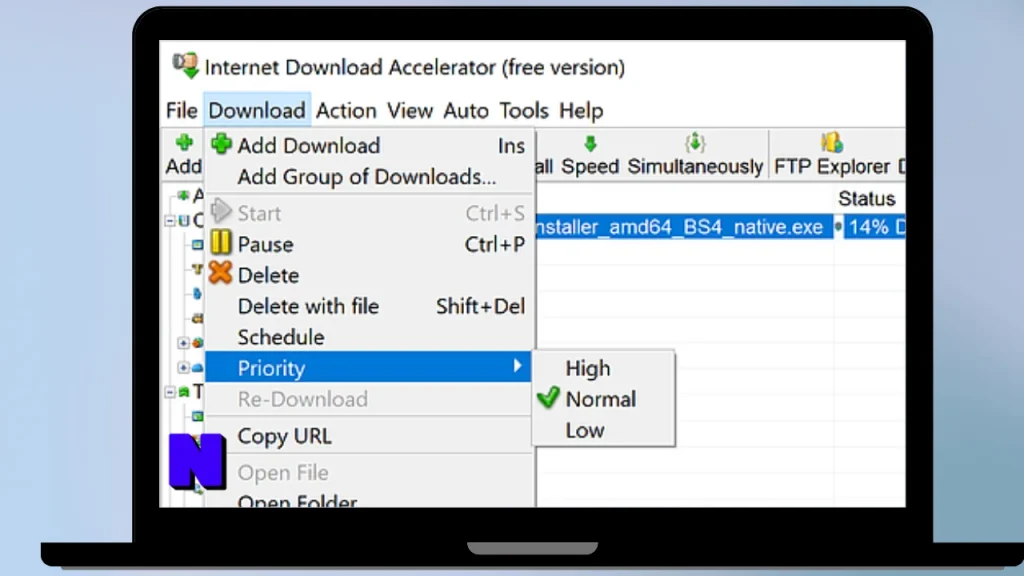Click the Add toolbar button
The height and width of the screenshot is (576, 1024).
tap(184, 155)
